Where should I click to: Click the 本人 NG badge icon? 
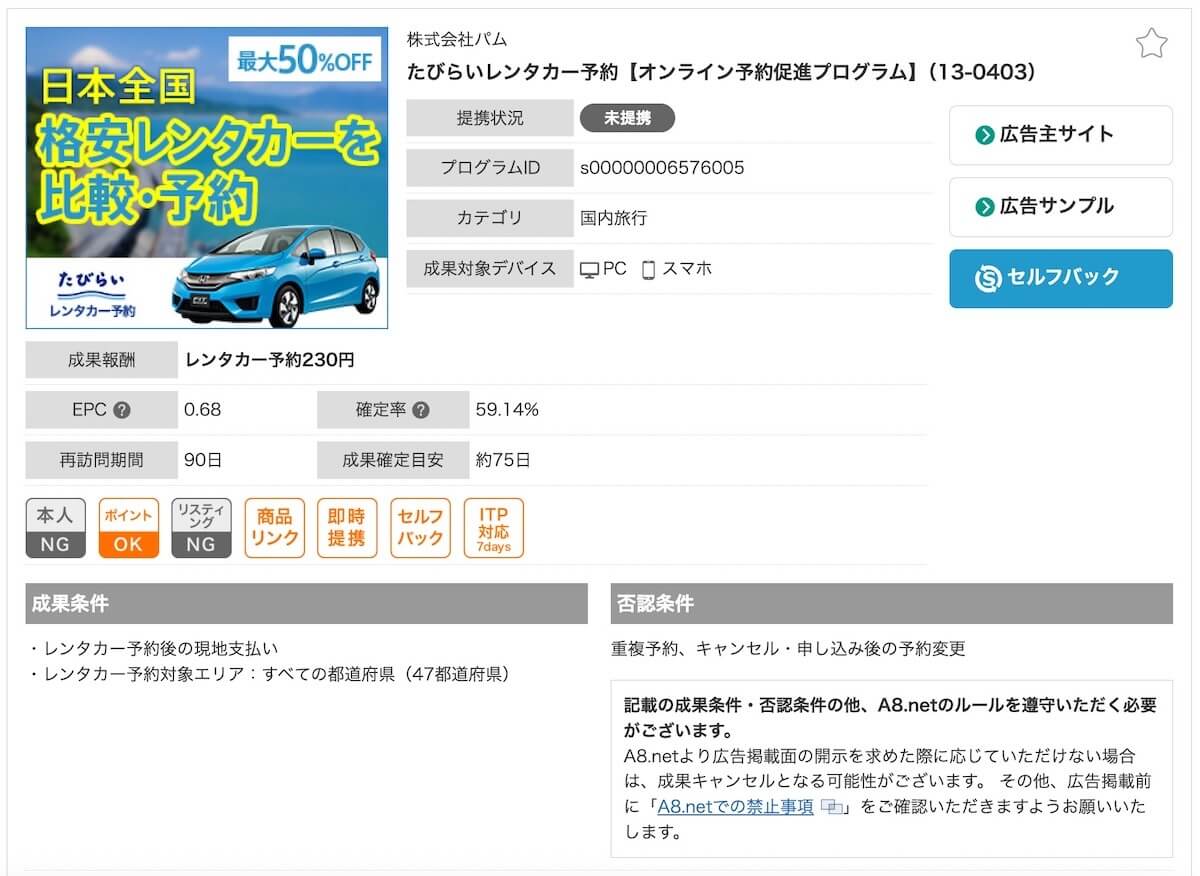click(x=55, y=528)
